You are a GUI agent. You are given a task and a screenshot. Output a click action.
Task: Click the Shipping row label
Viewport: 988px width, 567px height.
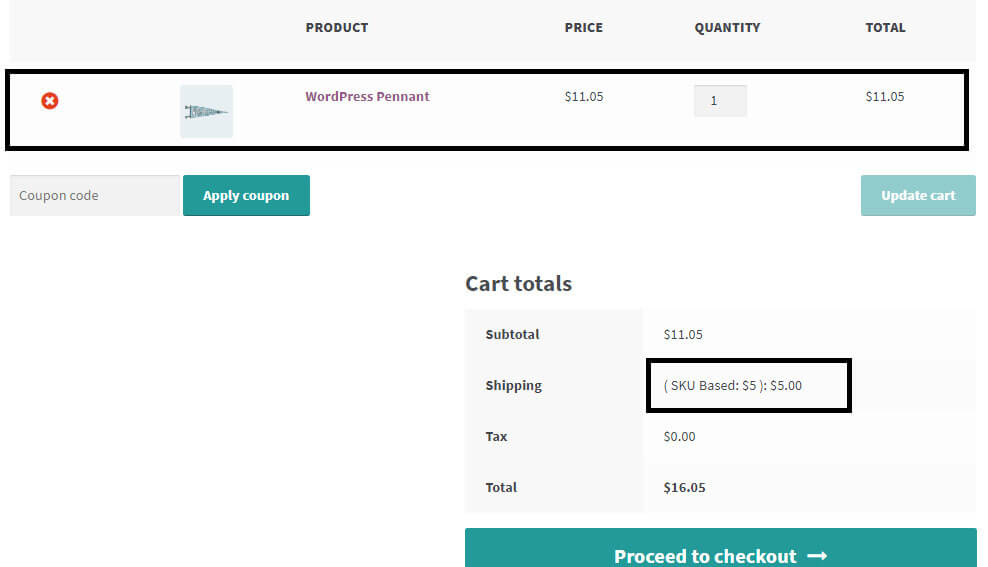coord(513,386)
